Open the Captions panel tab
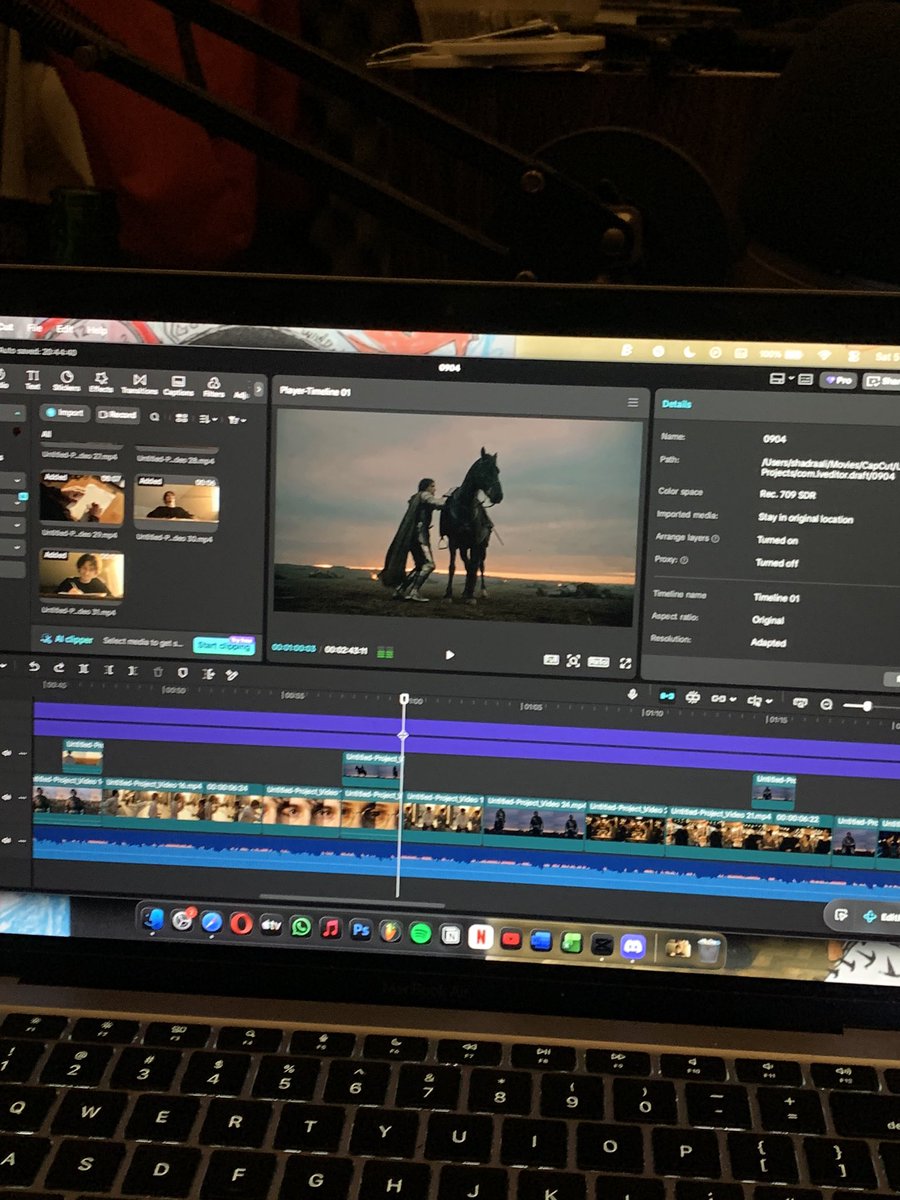 pos(178,386)
